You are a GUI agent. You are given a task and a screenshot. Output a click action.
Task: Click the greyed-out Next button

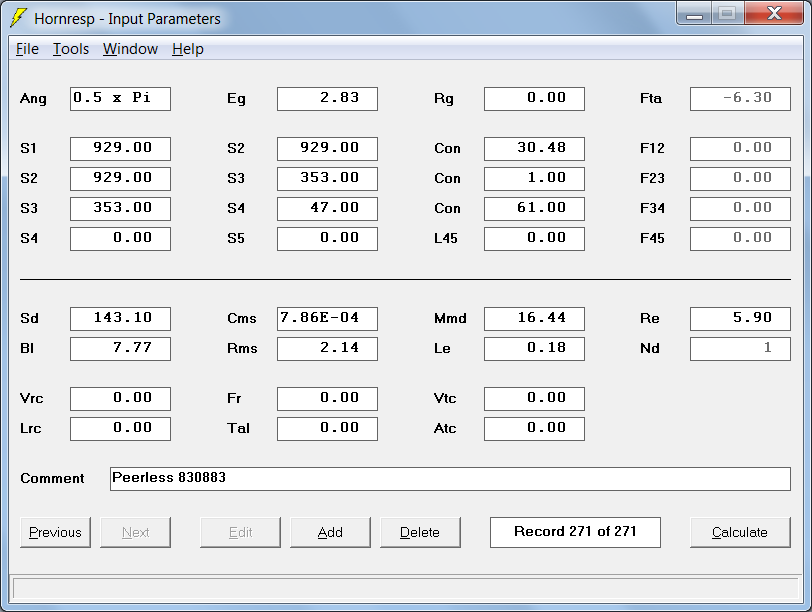[x=135, y=532]
